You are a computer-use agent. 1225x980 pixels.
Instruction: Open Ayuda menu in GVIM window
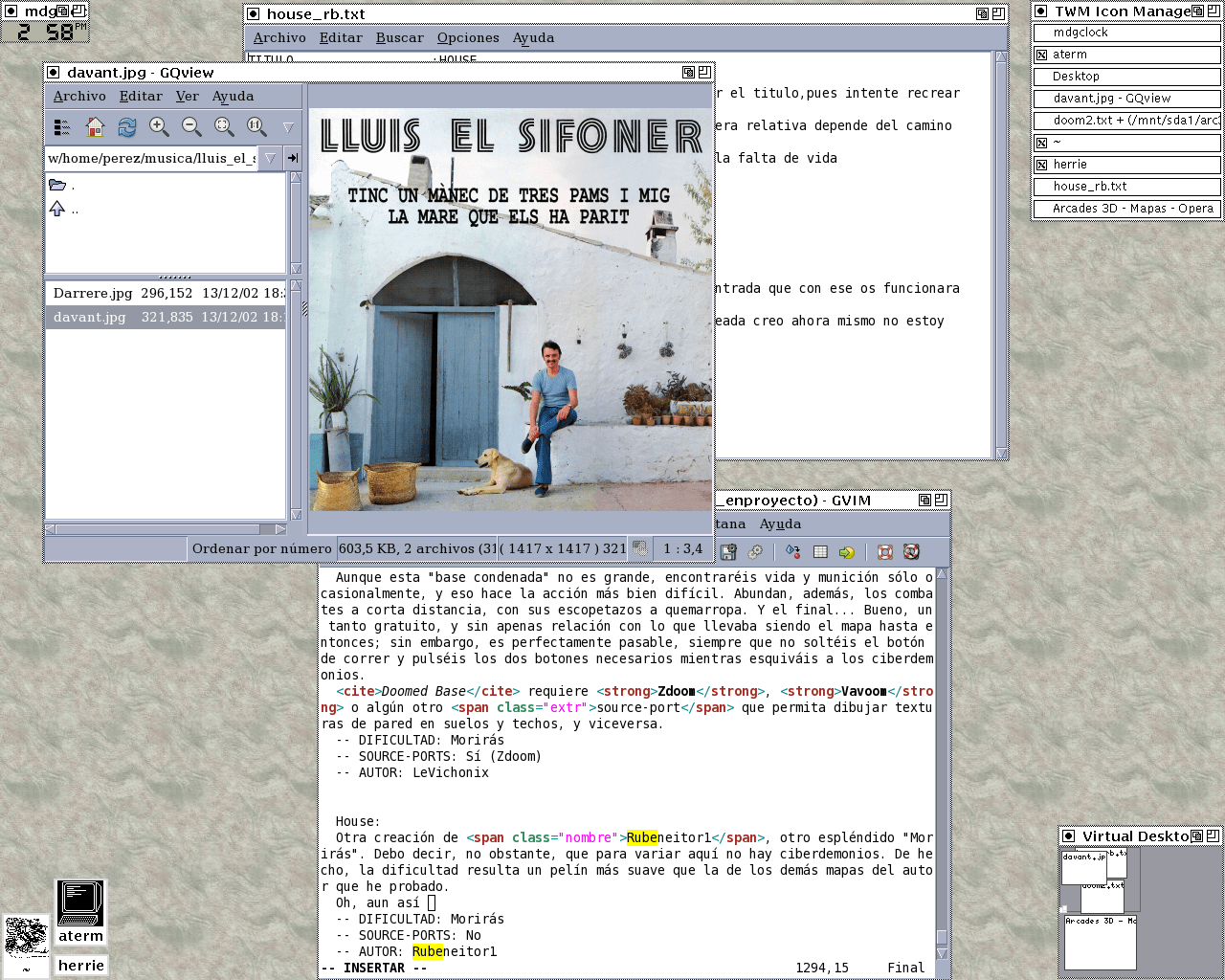780,523
